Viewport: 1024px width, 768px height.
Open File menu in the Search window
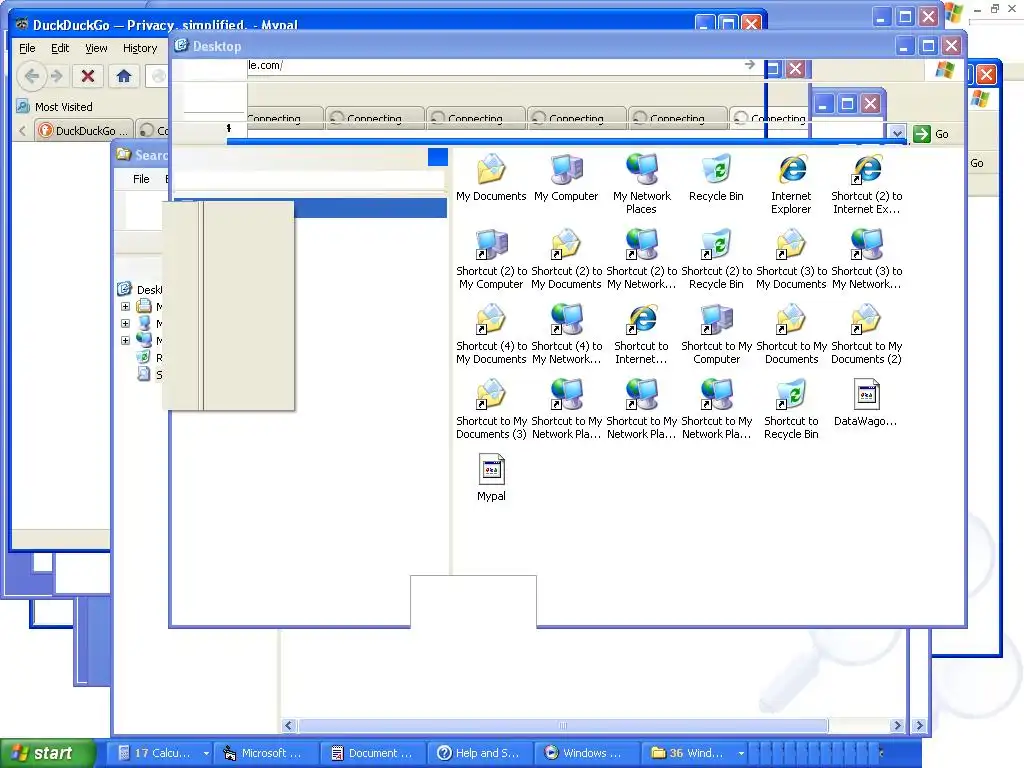[141, 179]
